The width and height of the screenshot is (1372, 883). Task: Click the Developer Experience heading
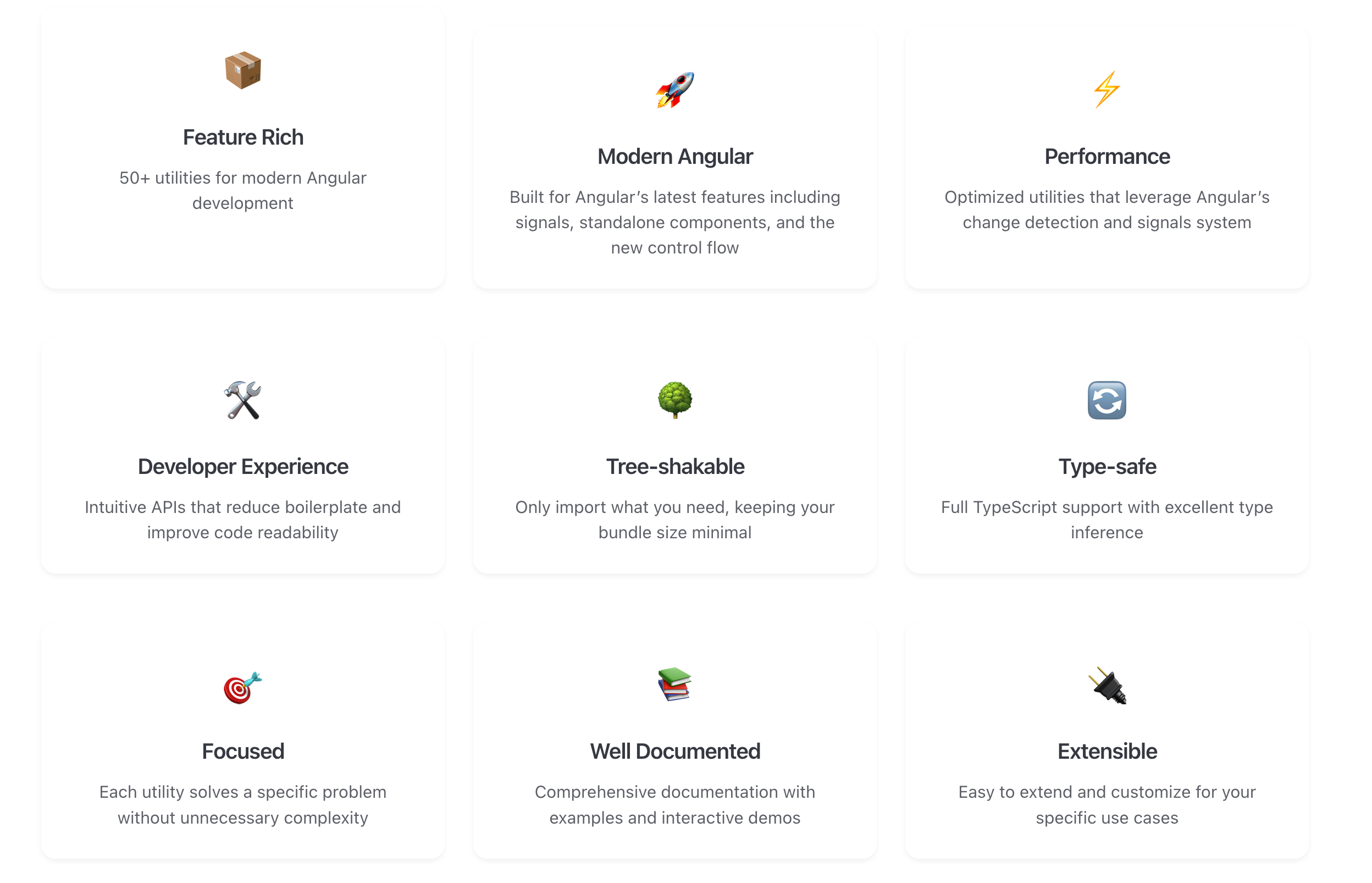coord(242,467)
